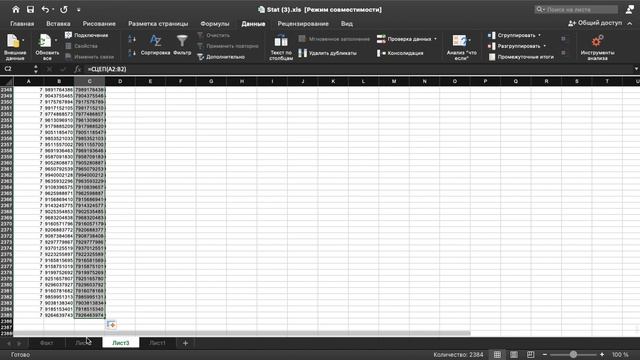Click the formula bar with =СЦЕП(A2:B2)
Viewport: 640px width, 360px height.
(359, 69)
